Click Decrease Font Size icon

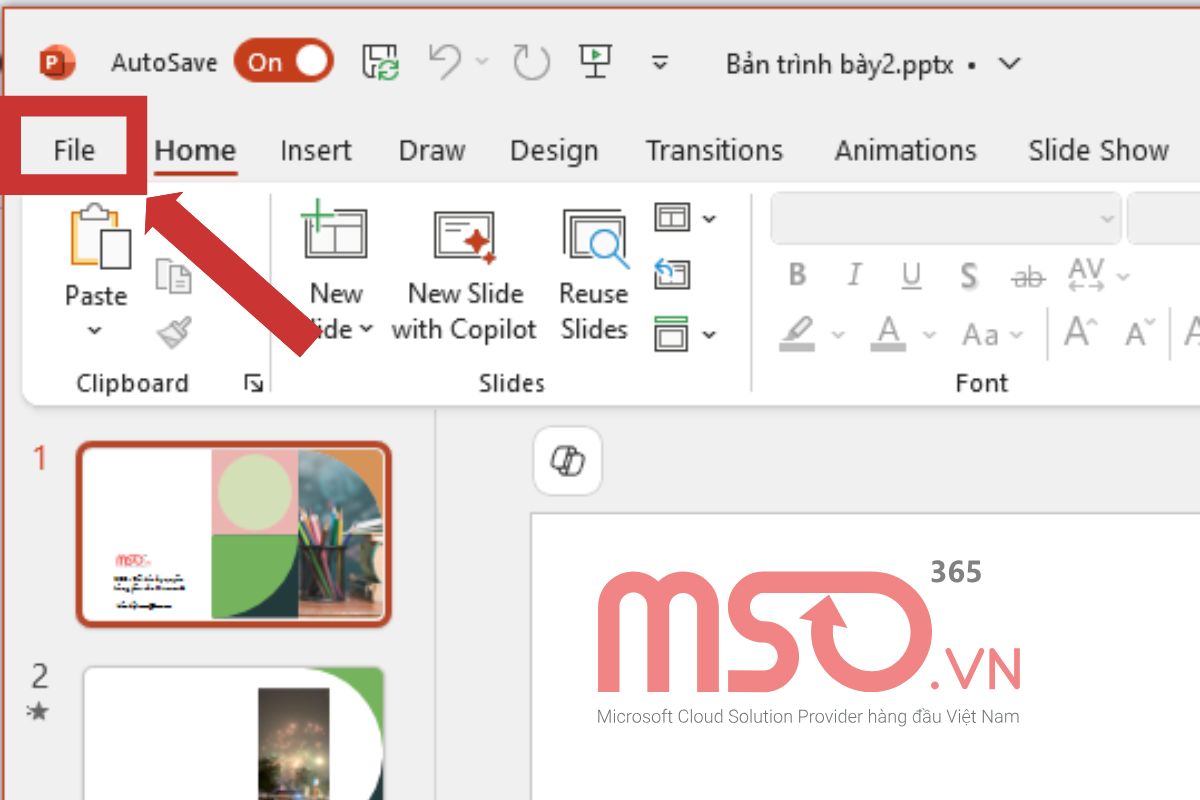[1140, 333]
